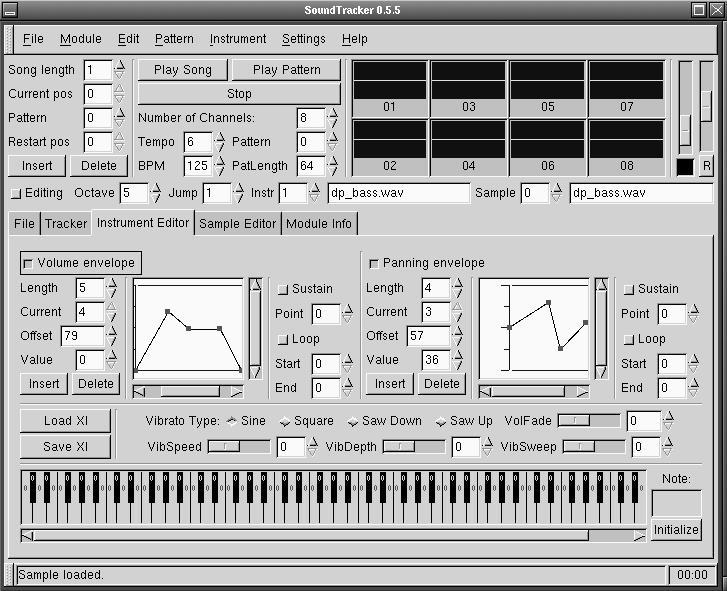Click the Number of Channels spinner arrows
727x591 pixels.
point(332,118)
